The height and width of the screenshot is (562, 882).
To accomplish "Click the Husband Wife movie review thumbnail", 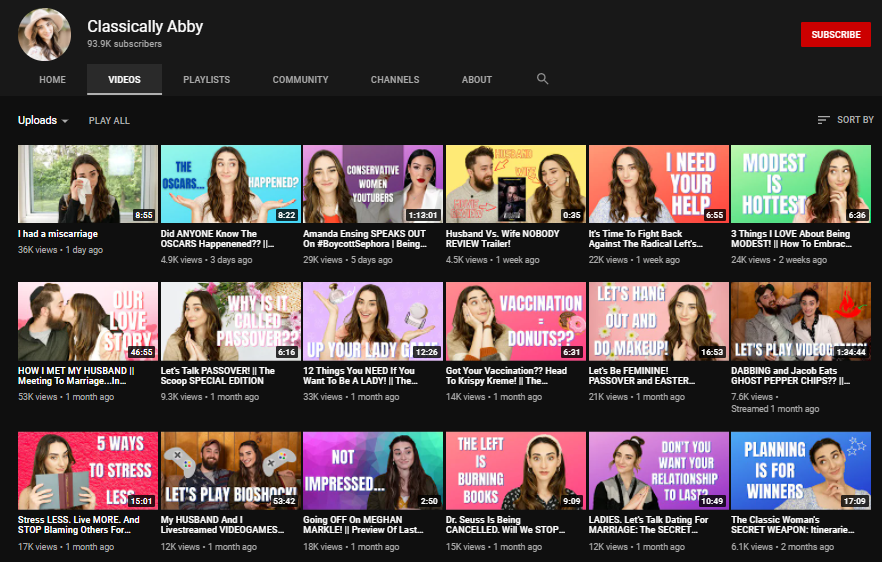I will 516,184.
